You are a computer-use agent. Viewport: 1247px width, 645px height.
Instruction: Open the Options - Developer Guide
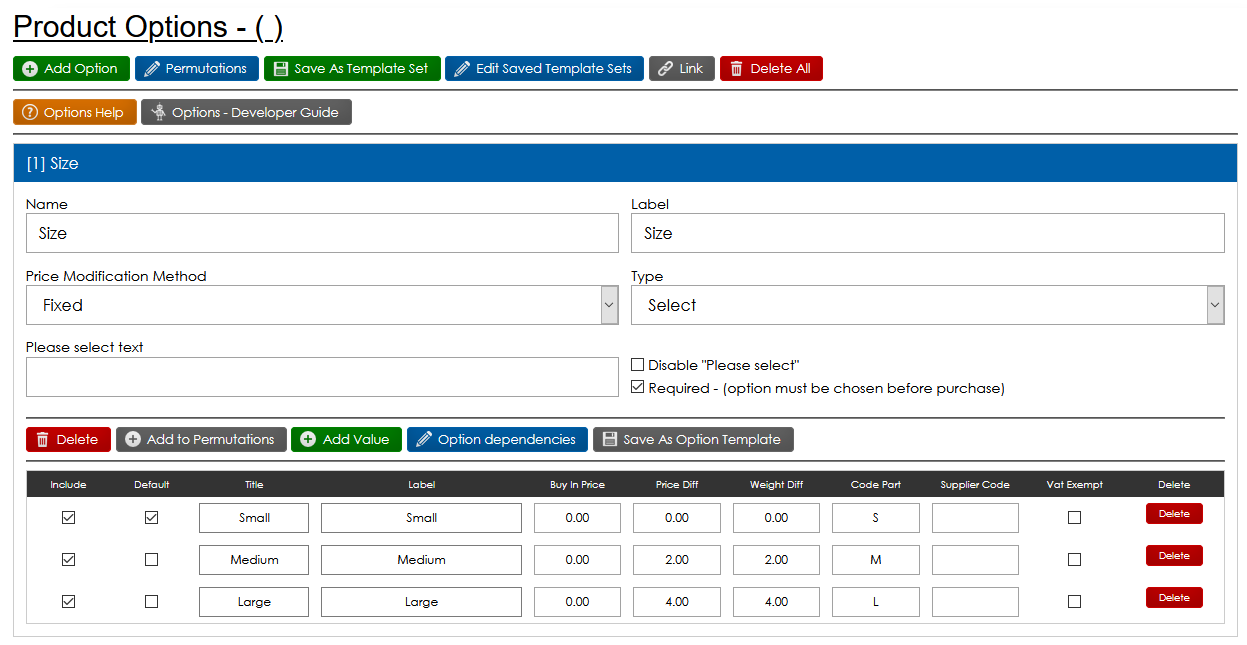(x=245, y=113)
